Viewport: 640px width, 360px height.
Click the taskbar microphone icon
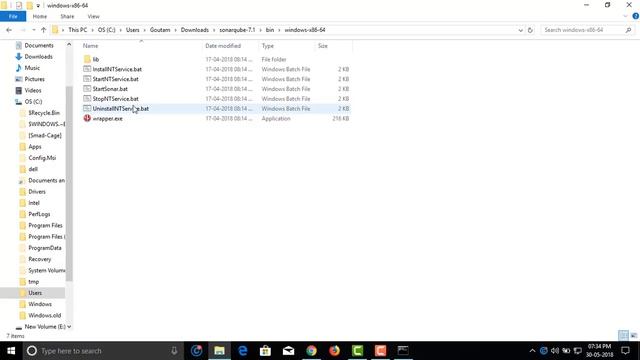point(174,351)
